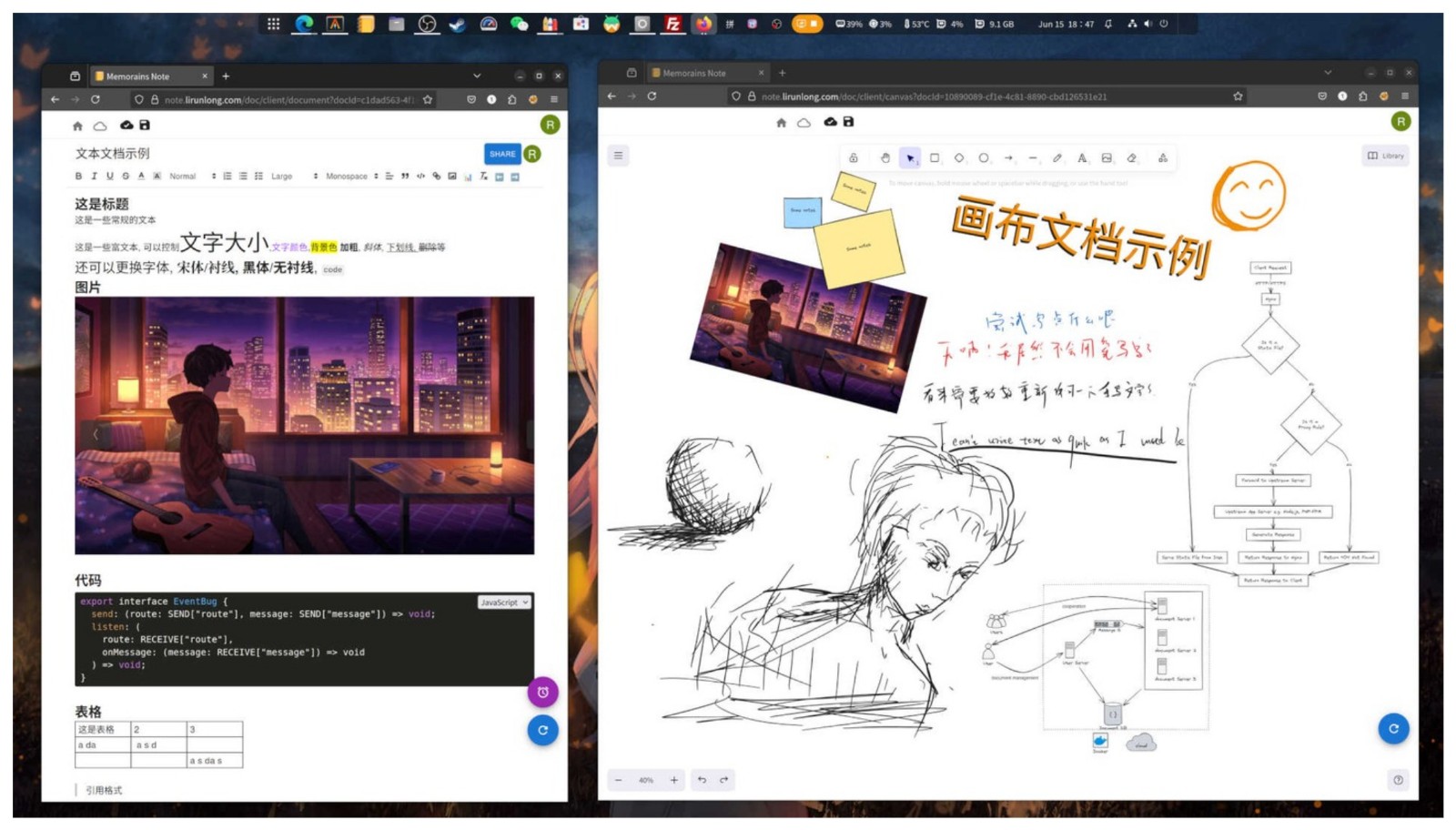The height and width of the screenshot is (830, 1456).
Task: Open the JavaScript language dropdown on code block
Action: [504, 602]
